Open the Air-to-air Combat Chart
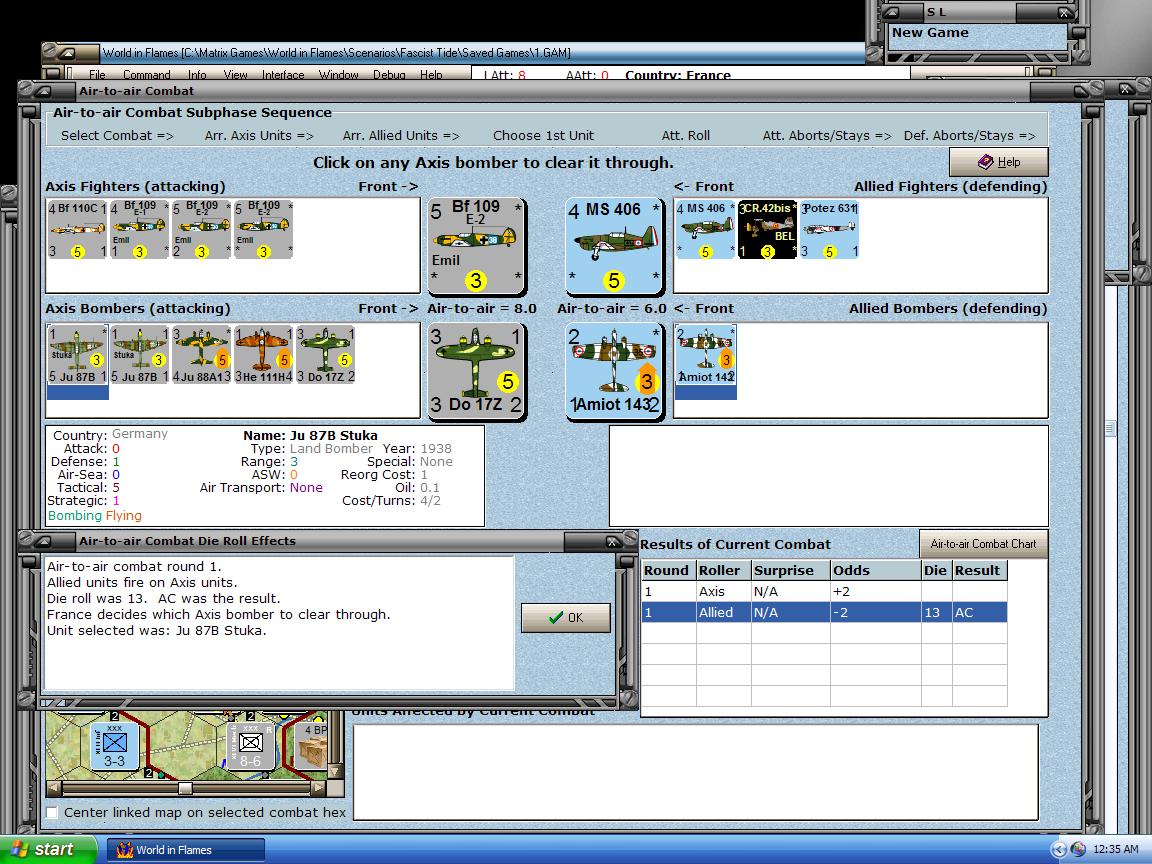The image size is (1152, 864). click(983, 544)
